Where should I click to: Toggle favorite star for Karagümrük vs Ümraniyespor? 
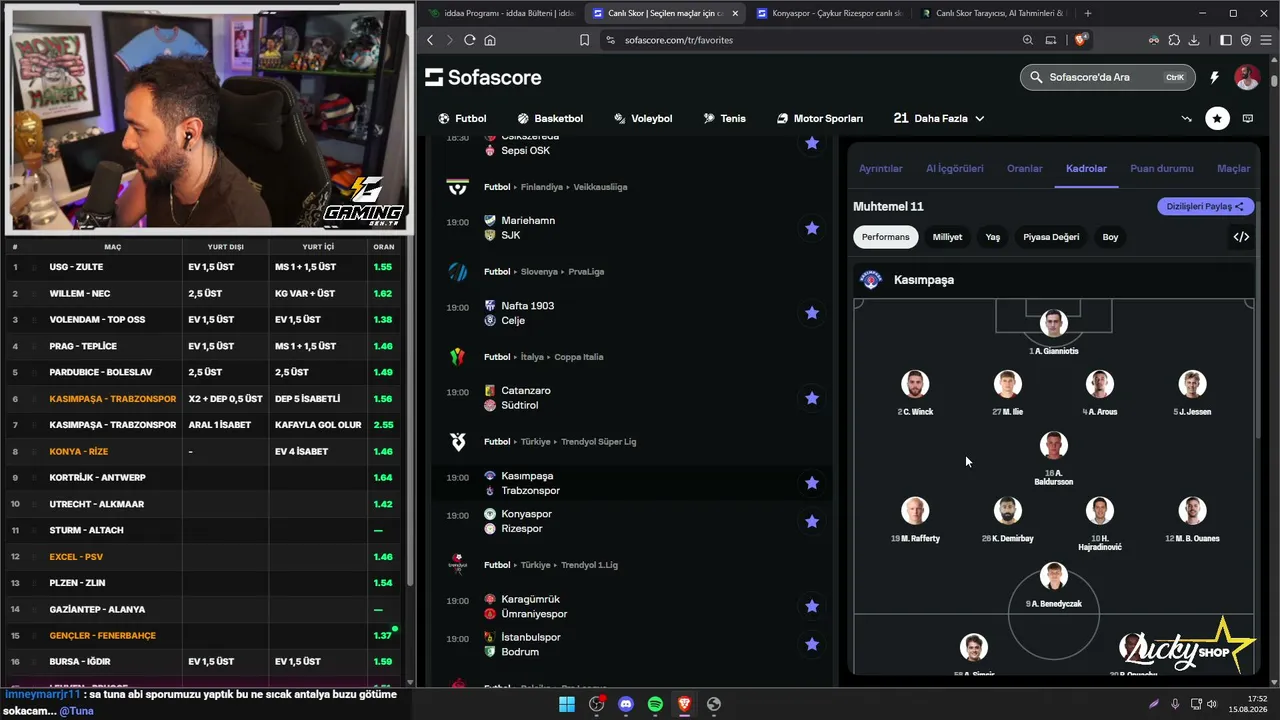[x=812, y=606]
